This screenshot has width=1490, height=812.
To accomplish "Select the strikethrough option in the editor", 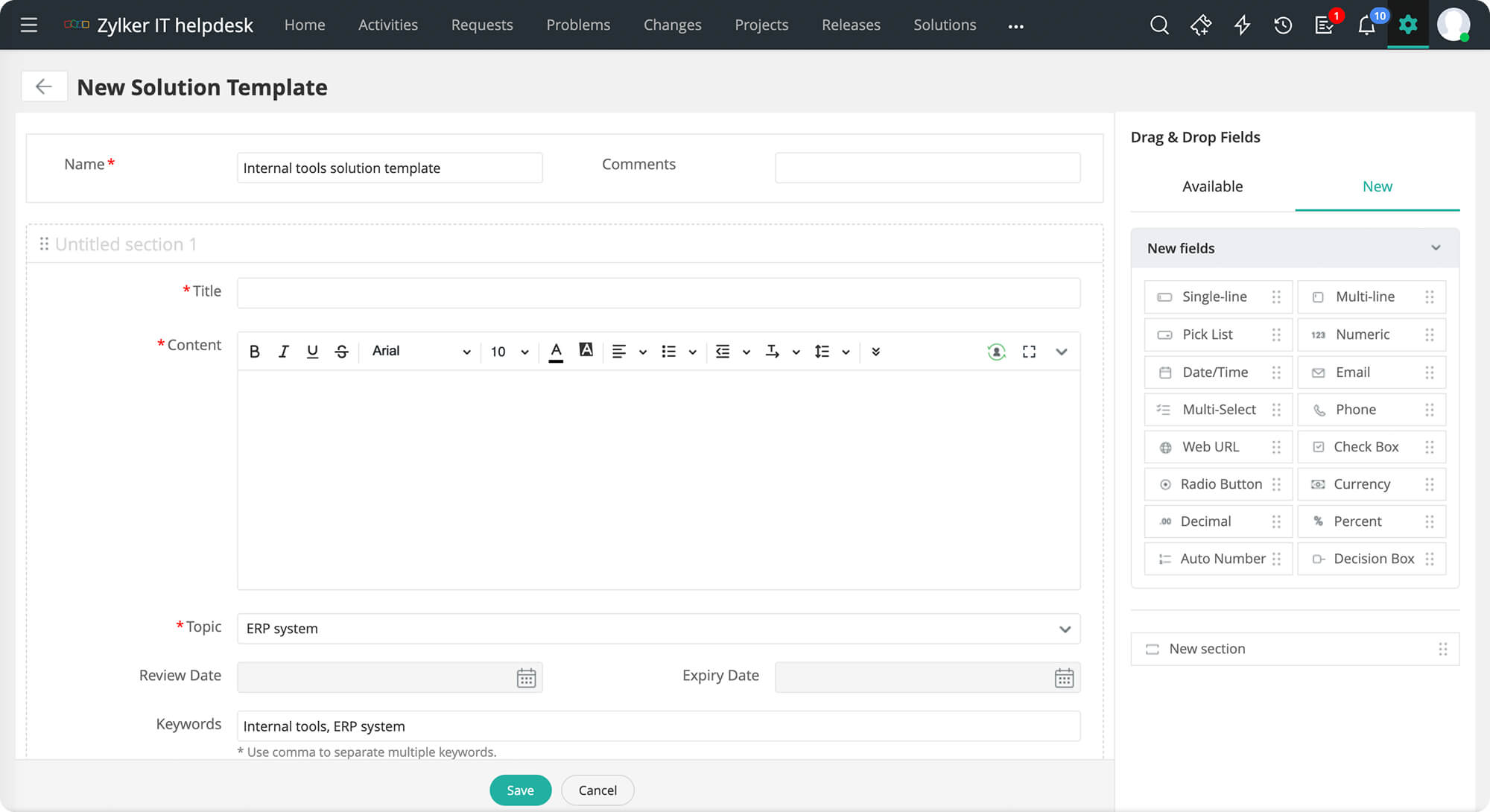I will click(341, 351).
